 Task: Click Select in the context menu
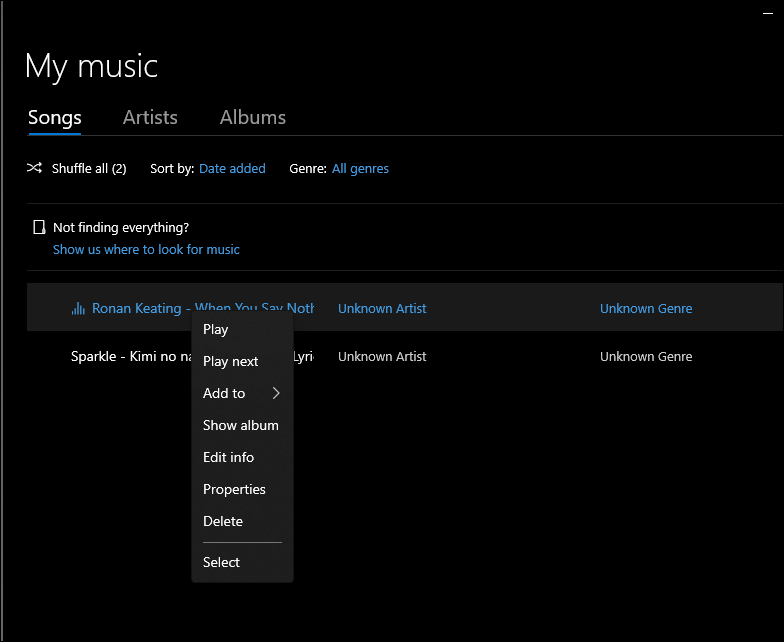(222, 562)
